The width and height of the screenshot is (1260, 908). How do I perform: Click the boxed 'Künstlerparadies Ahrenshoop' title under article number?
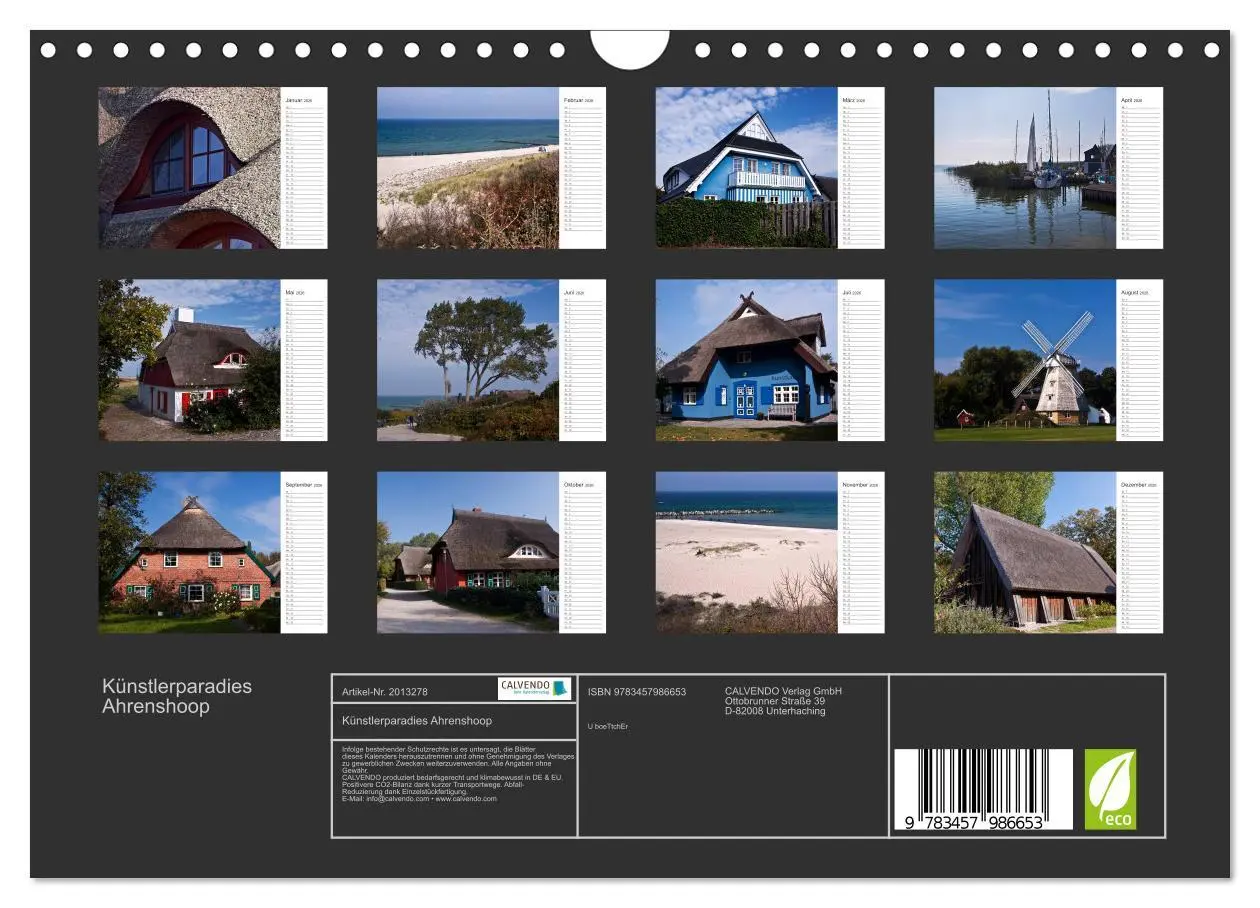pos(417,720)
